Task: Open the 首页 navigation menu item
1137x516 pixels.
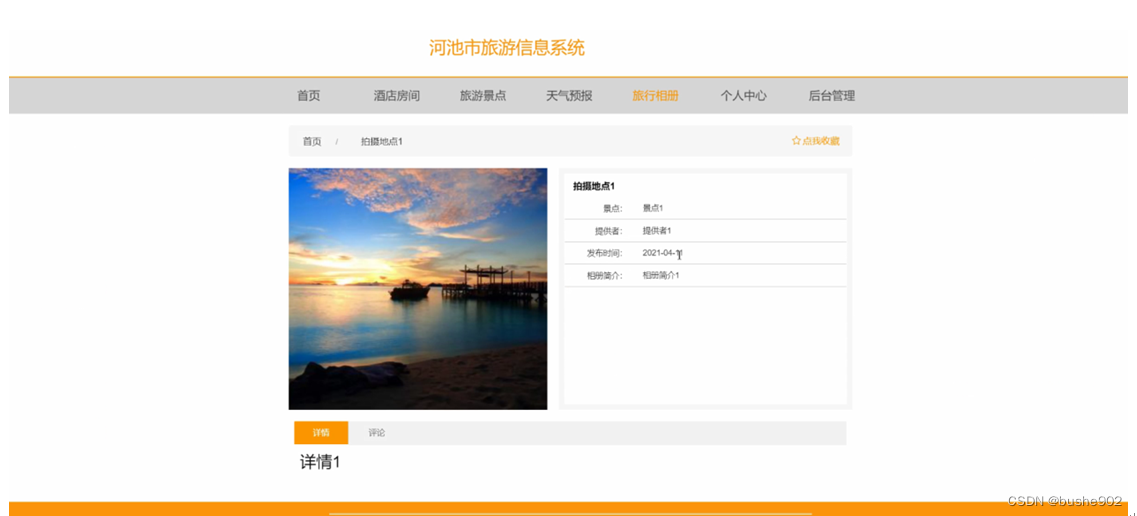Action: click(x=308, y=96)
